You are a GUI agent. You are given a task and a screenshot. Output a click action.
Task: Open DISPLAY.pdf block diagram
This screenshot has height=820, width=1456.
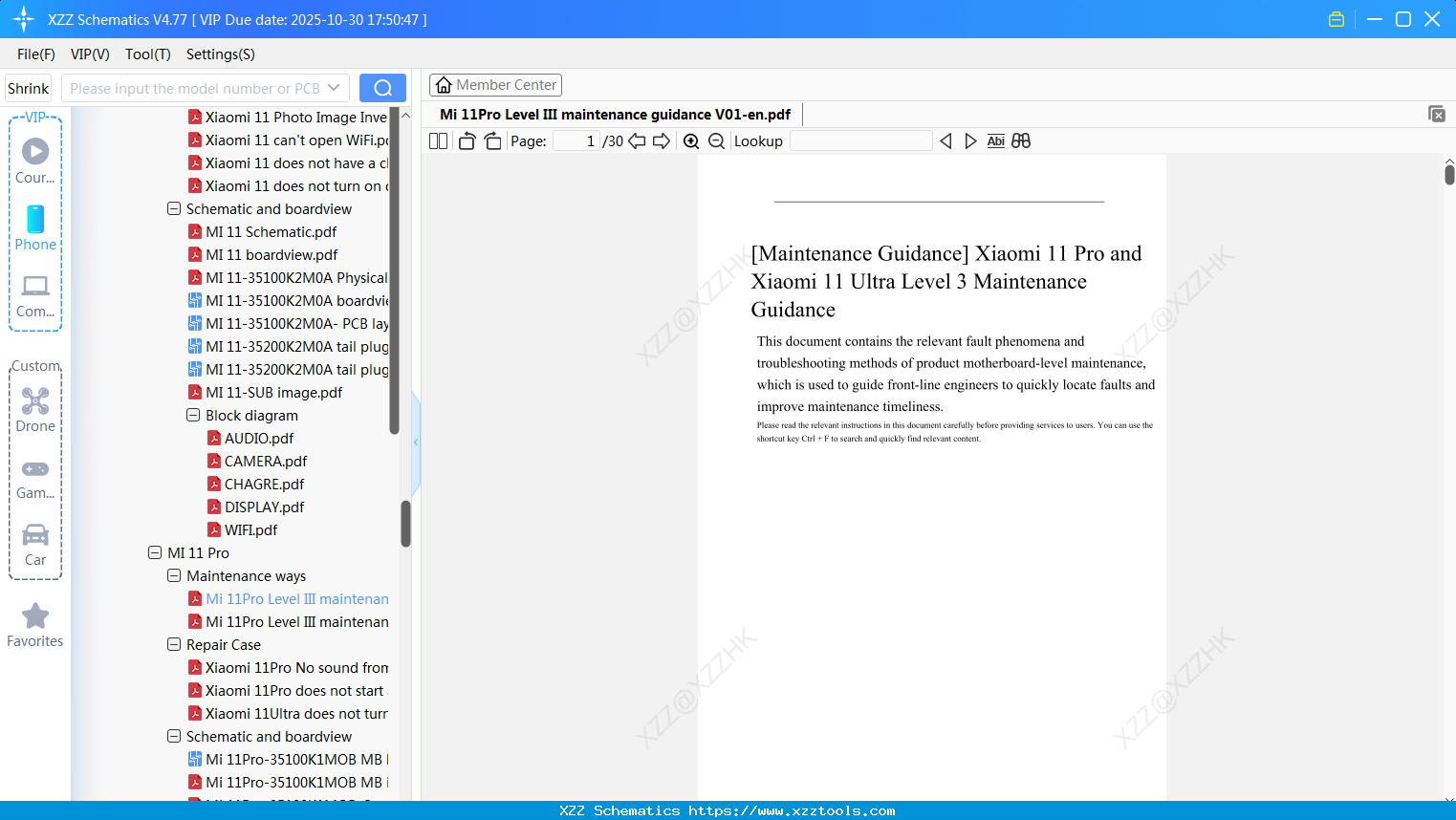(264, 507)
